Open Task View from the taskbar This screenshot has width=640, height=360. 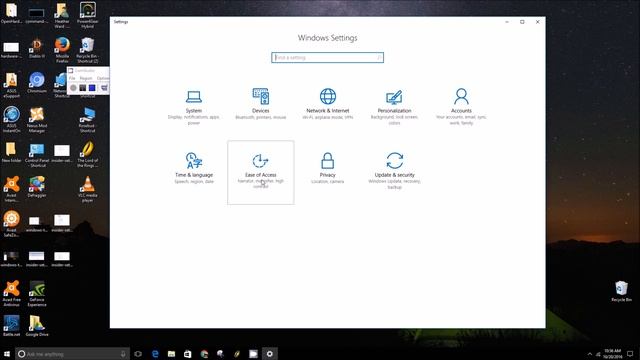pyautogui.click(x=138, y=354)
